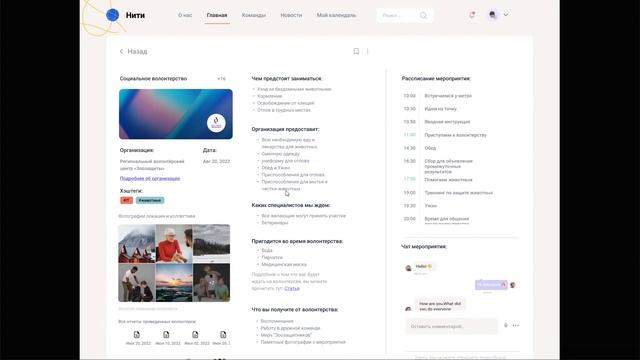The height and width of the screenshot is (360, 640).
Task: Open the dark forest landscape photo
Action: click(x=211, y=243)
